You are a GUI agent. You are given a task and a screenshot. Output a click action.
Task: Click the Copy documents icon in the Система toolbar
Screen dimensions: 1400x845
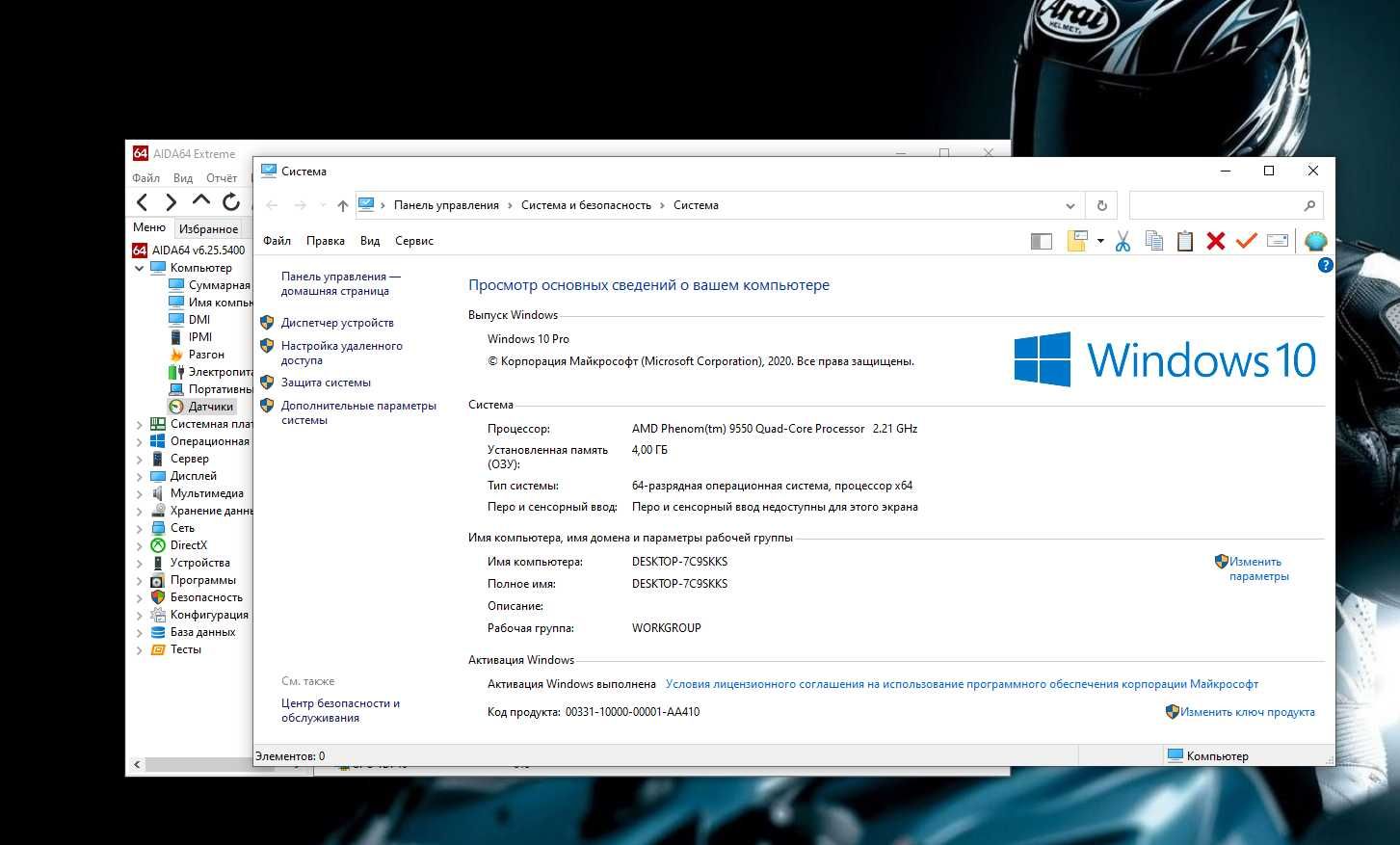click(x=1153, y=241)
